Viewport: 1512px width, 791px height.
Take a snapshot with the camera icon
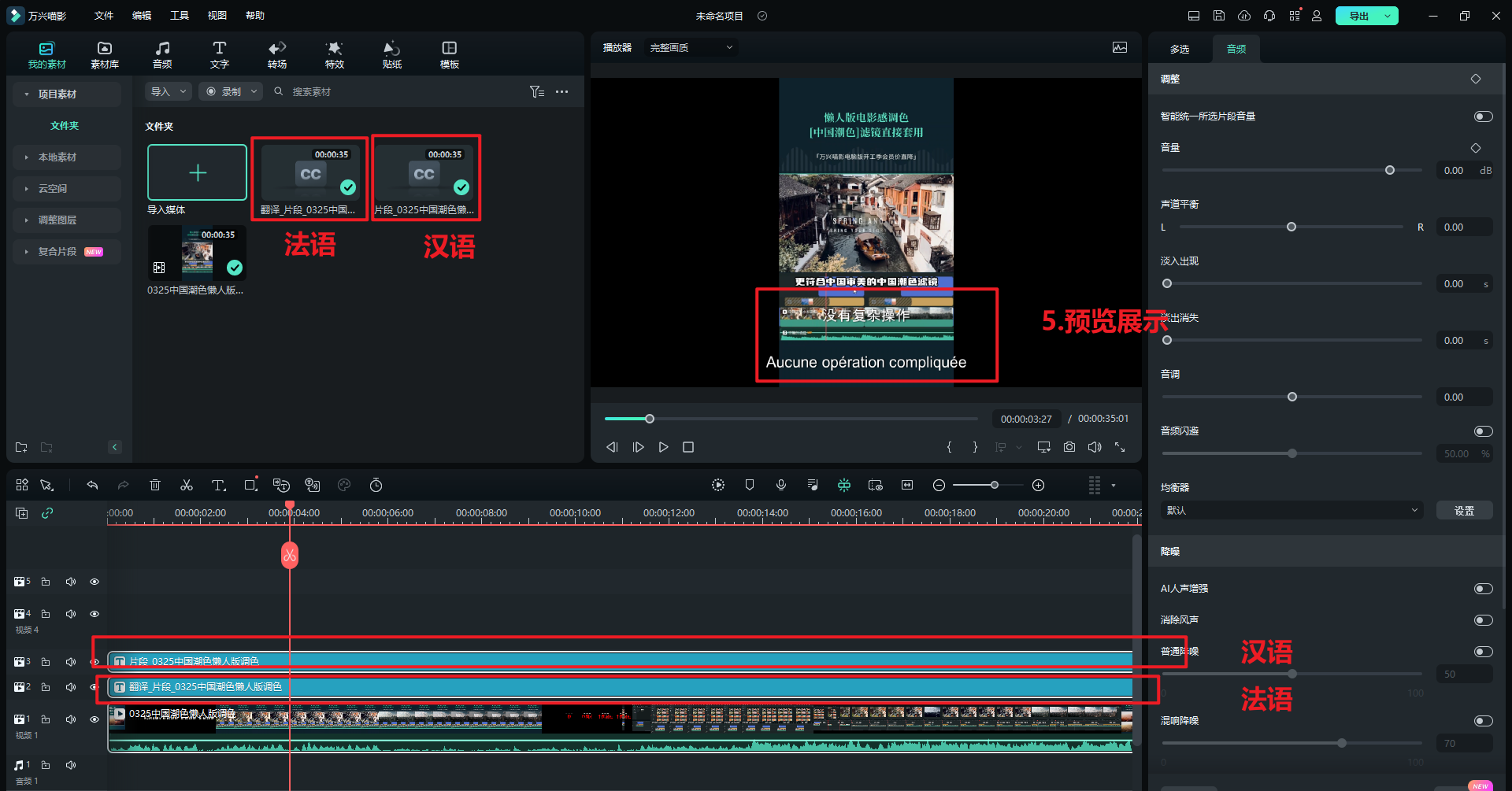pos(1069,447)
